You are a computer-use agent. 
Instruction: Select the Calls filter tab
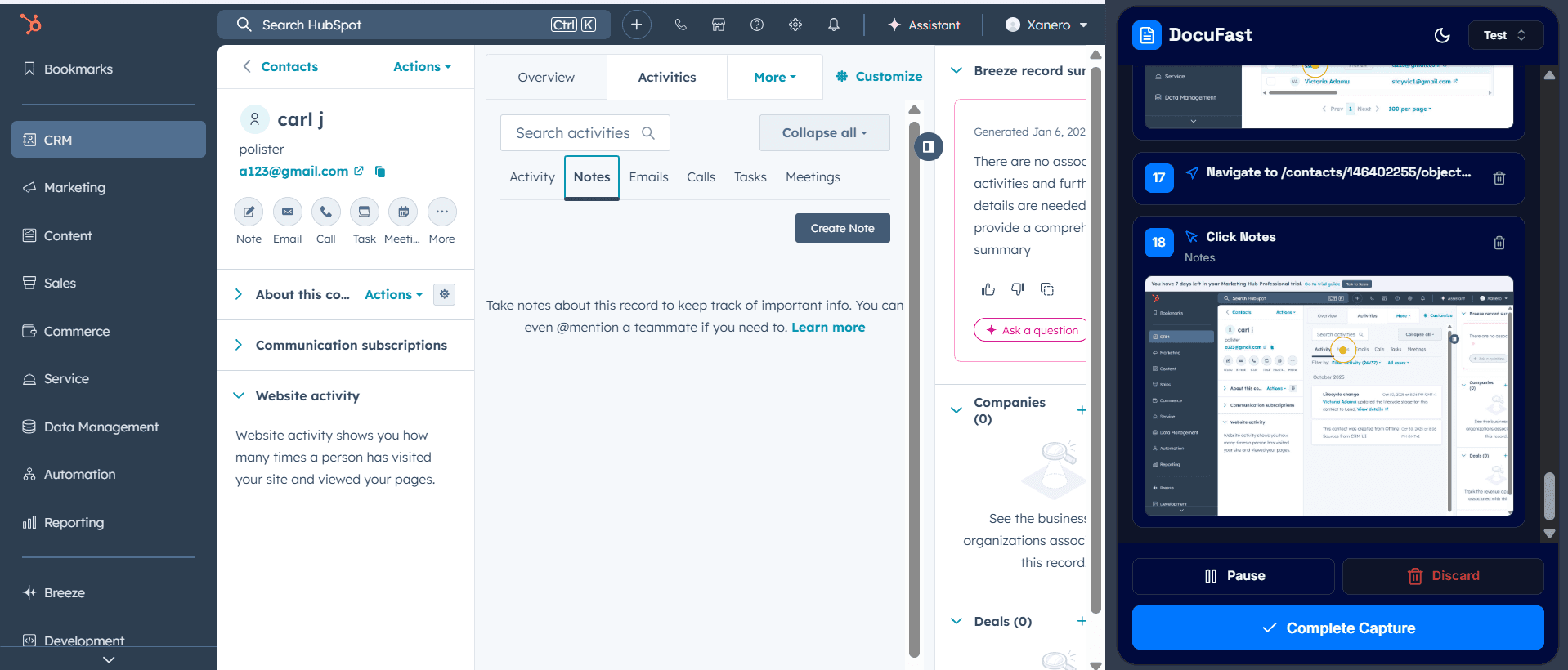701,176
